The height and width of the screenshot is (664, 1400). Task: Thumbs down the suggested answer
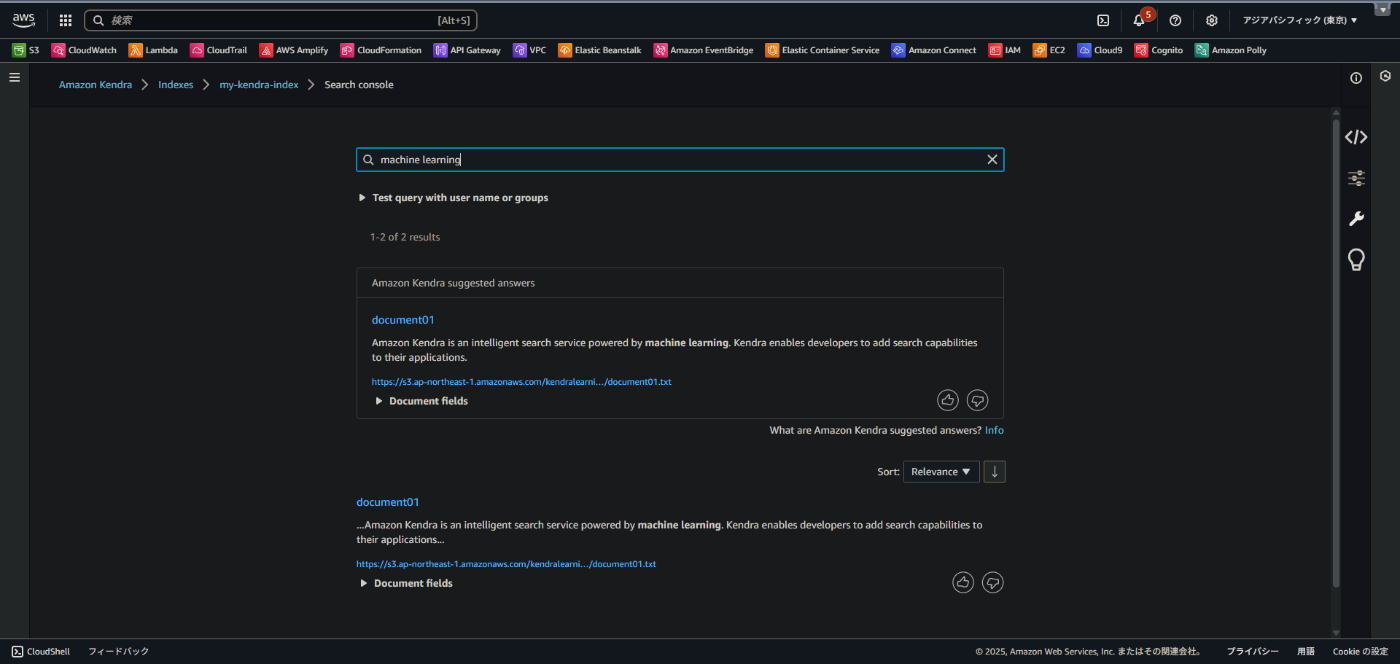tap(978, 400)
